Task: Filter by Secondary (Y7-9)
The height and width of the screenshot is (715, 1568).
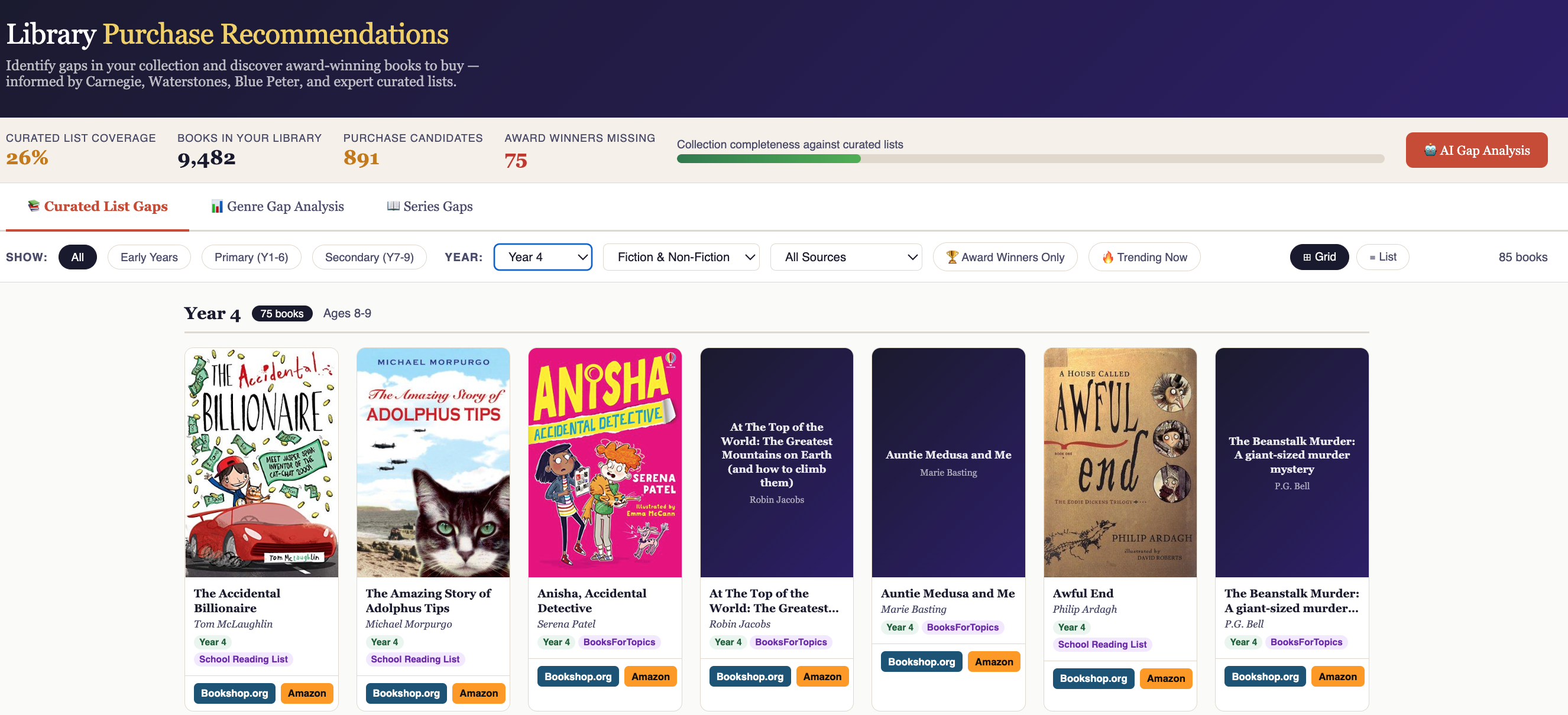Action: click(369, 258)
